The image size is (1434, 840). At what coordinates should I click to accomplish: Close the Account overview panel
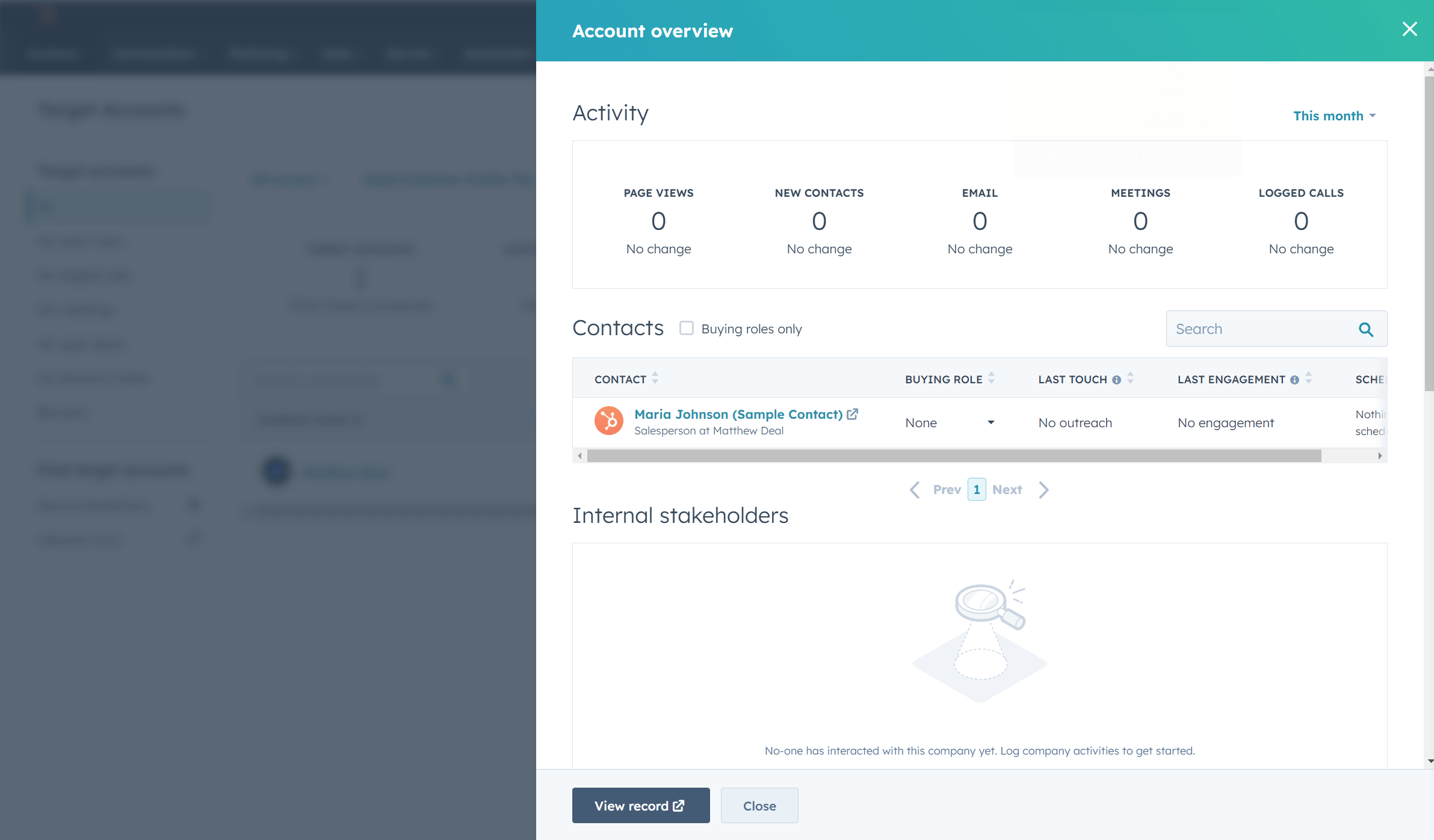[1409, 29]
